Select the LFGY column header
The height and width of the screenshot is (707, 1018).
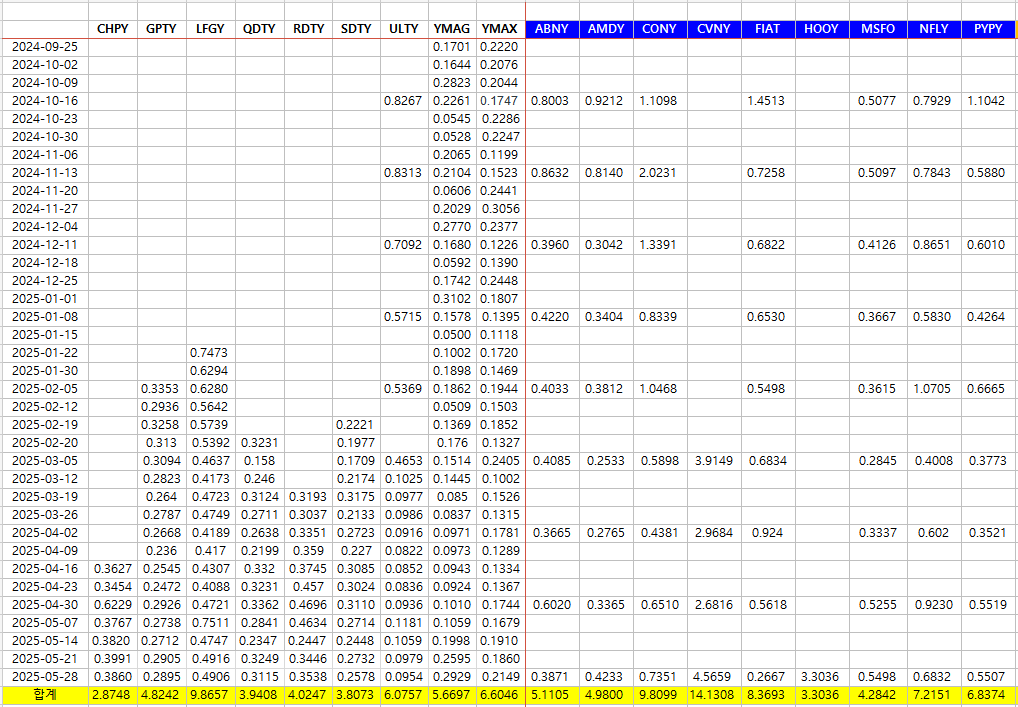(210, 29)
